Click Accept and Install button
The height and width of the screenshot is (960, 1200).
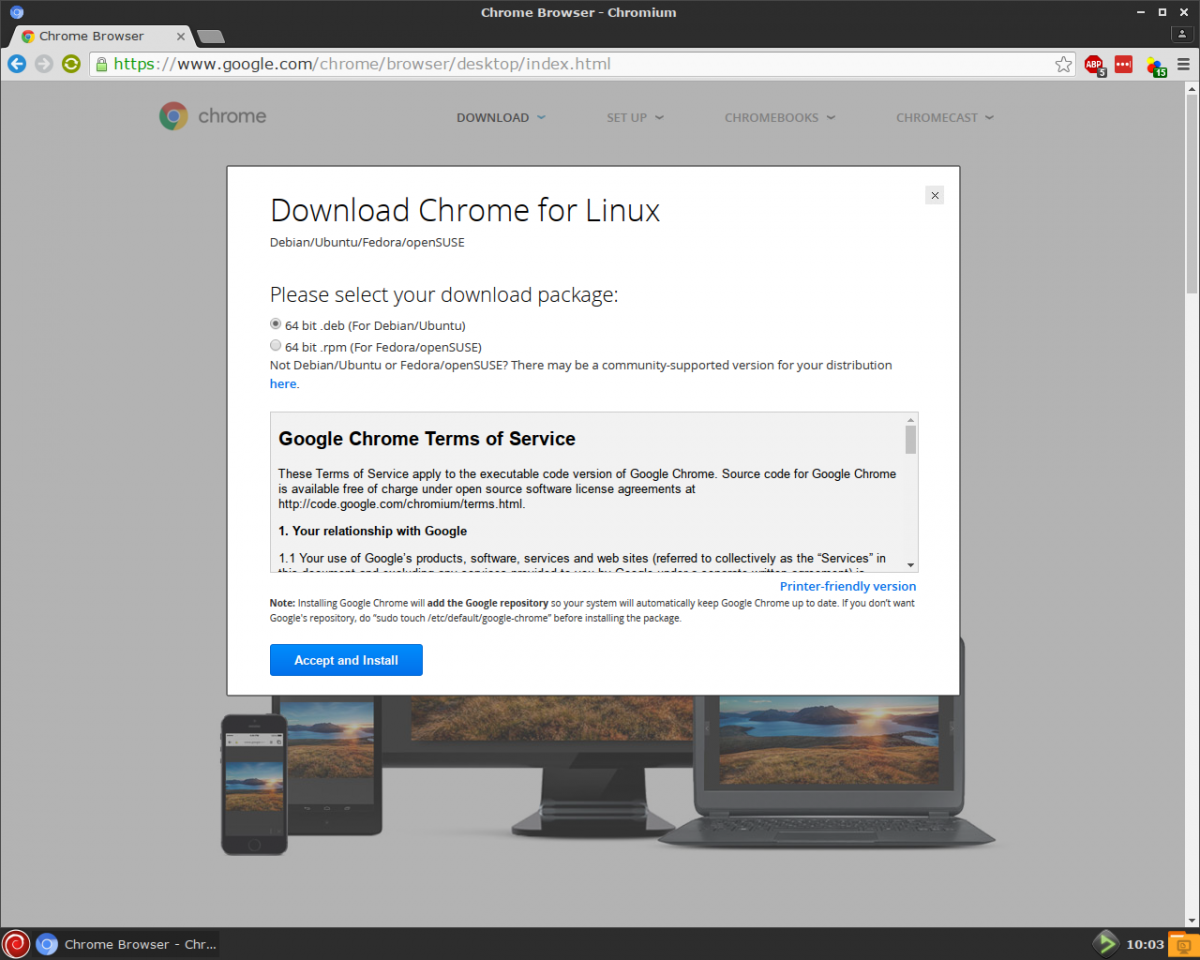coord(346,660)
